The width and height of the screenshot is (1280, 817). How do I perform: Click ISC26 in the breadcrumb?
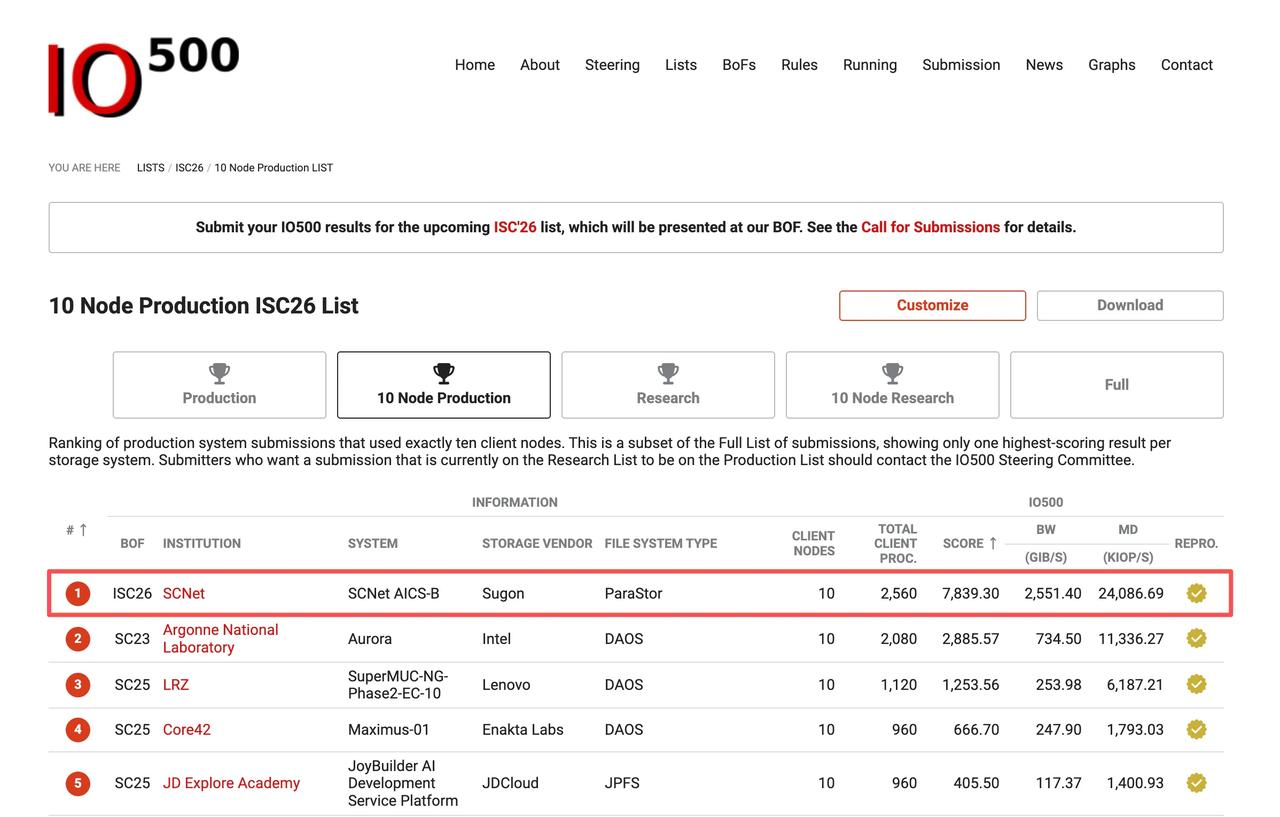pyautogui.click(x=189, y=168)
